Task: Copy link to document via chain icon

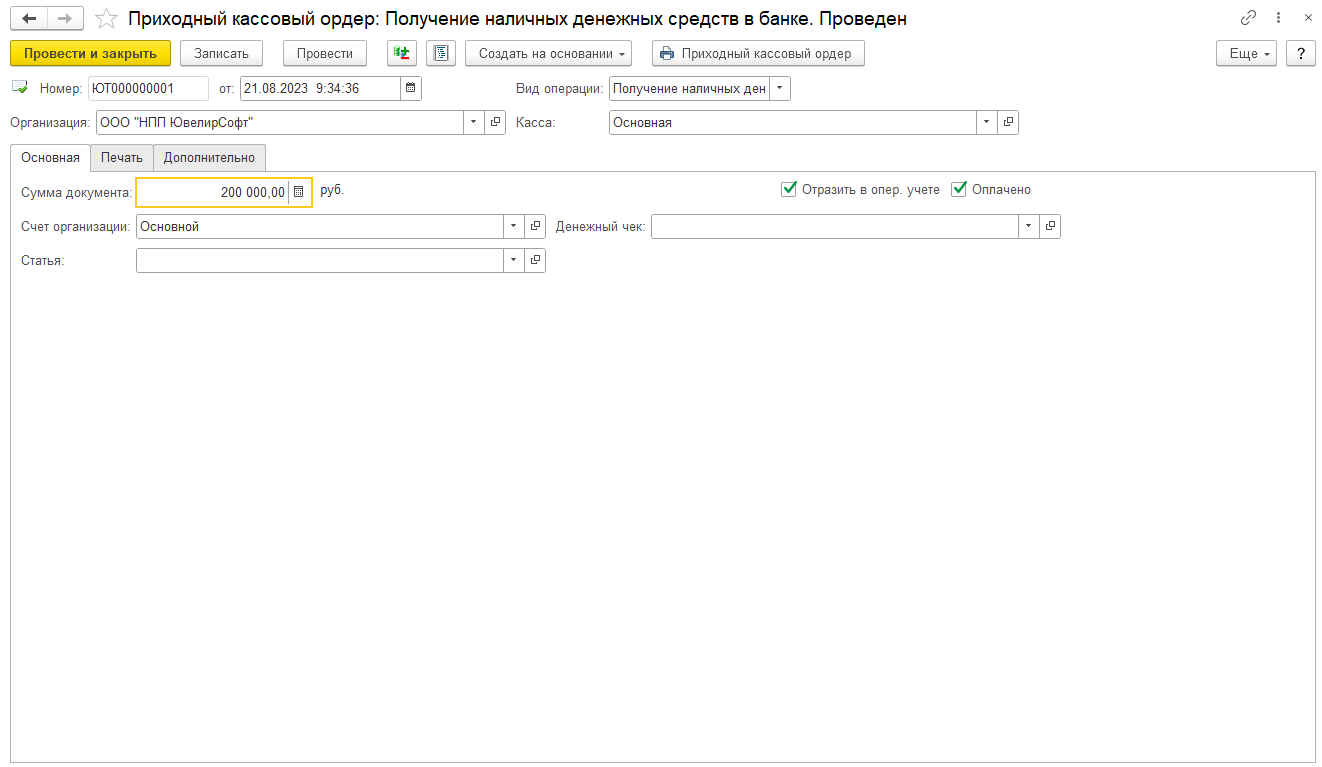Action: [1248, 18]
